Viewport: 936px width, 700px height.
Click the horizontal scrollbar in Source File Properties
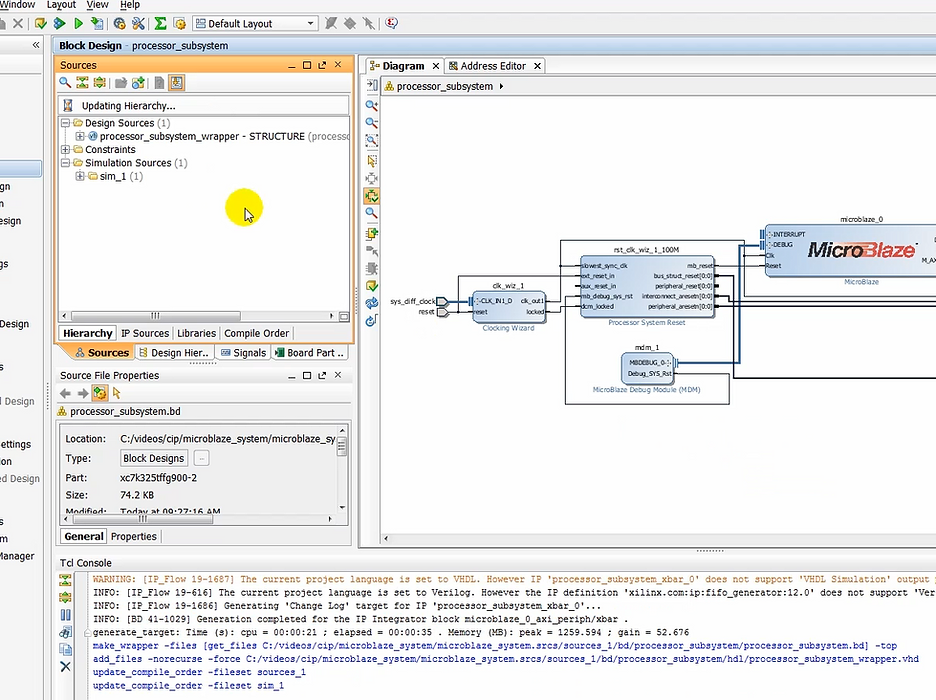[140, 519]
